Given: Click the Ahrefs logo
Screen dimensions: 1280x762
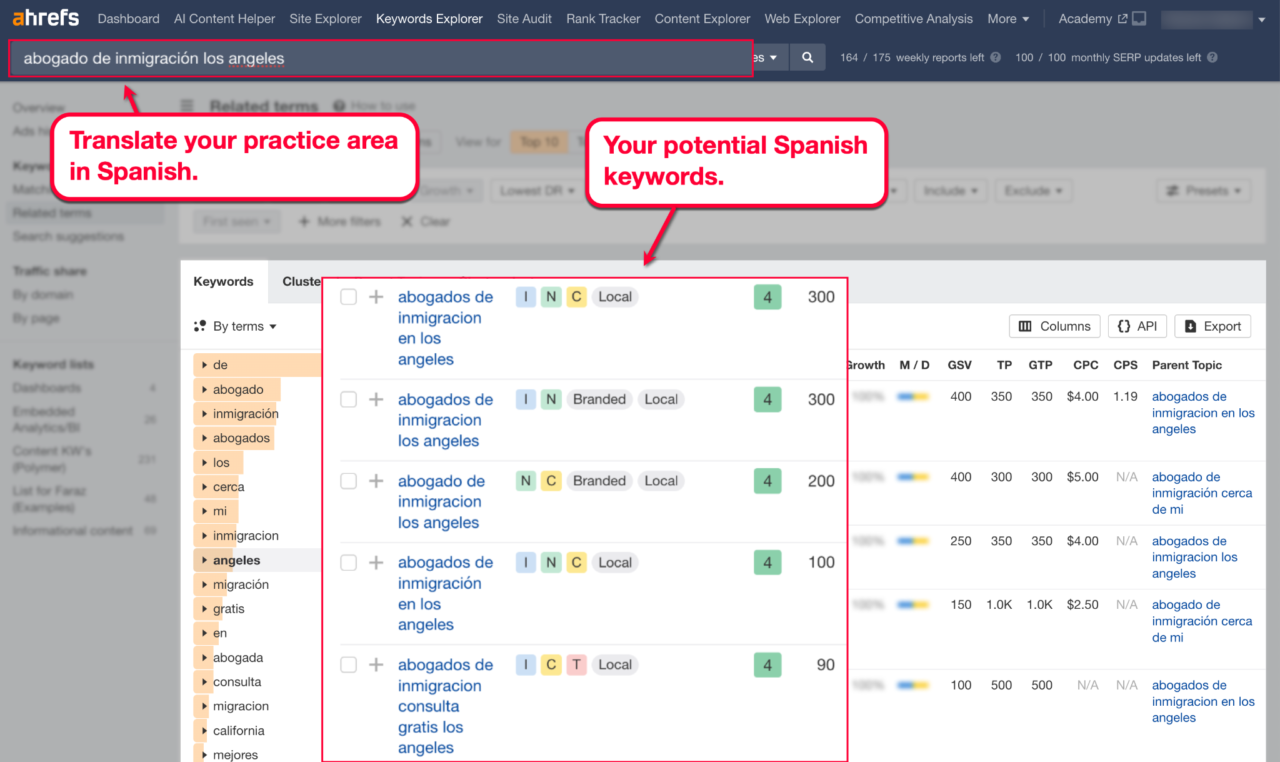Looking at the screenshot, I should tap(45, 18).
